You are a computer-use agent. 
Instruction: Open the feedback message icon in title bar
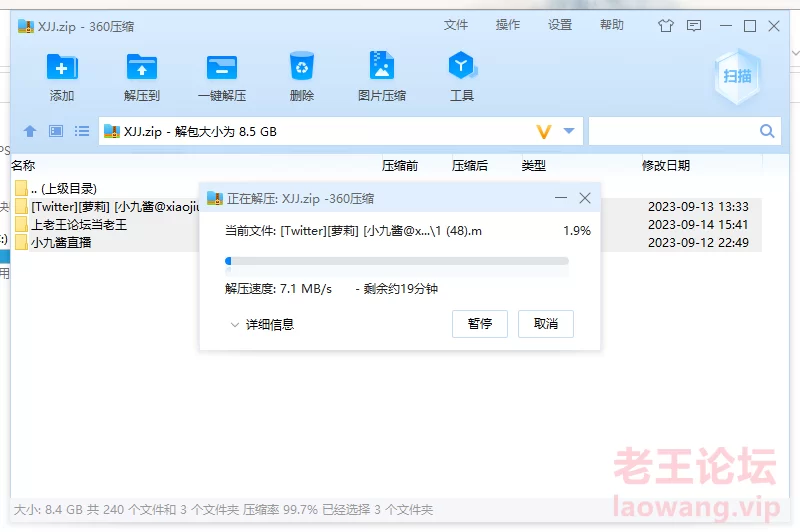pos(694,26)
